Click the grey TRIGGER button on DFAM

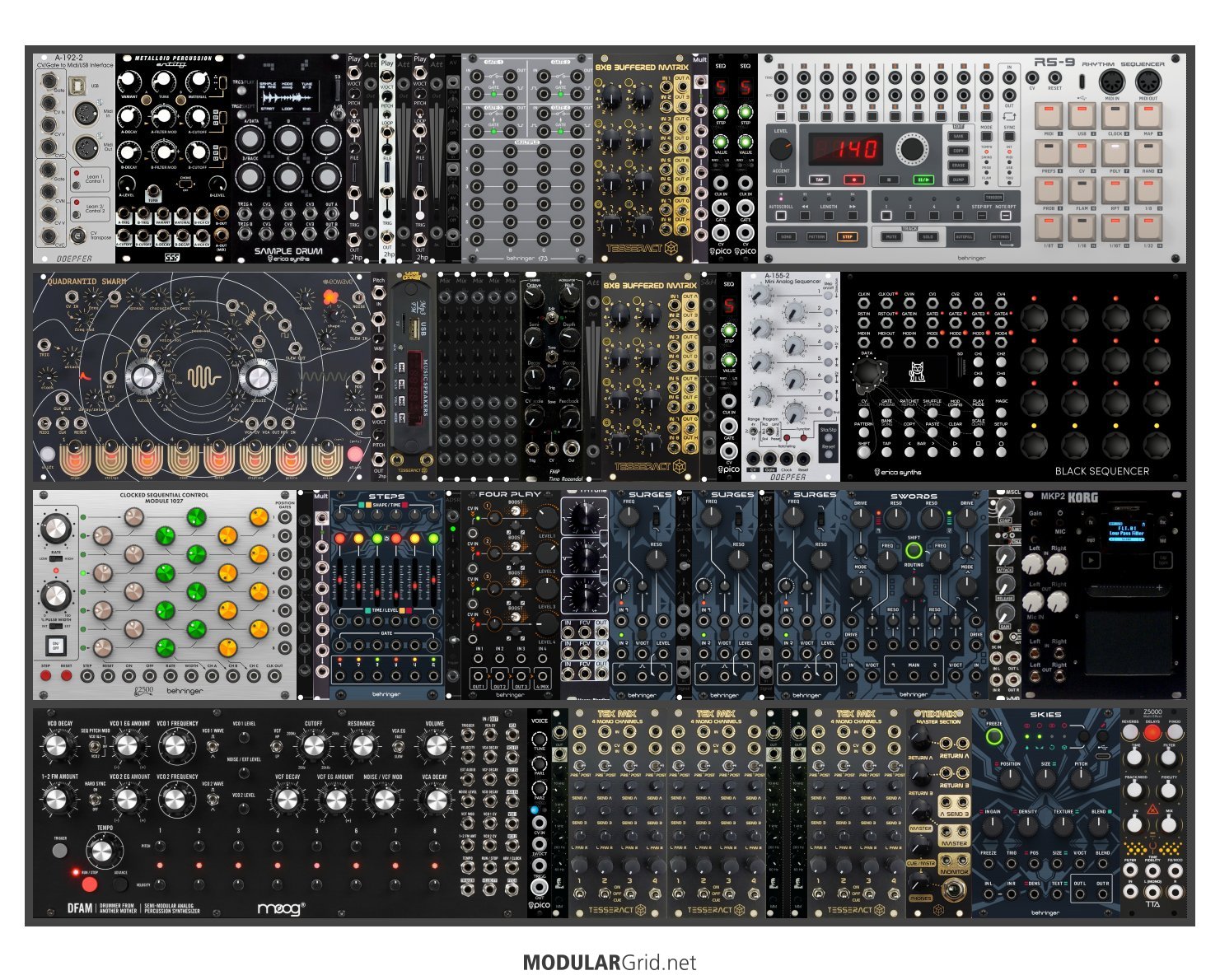[x=59, y=850]
